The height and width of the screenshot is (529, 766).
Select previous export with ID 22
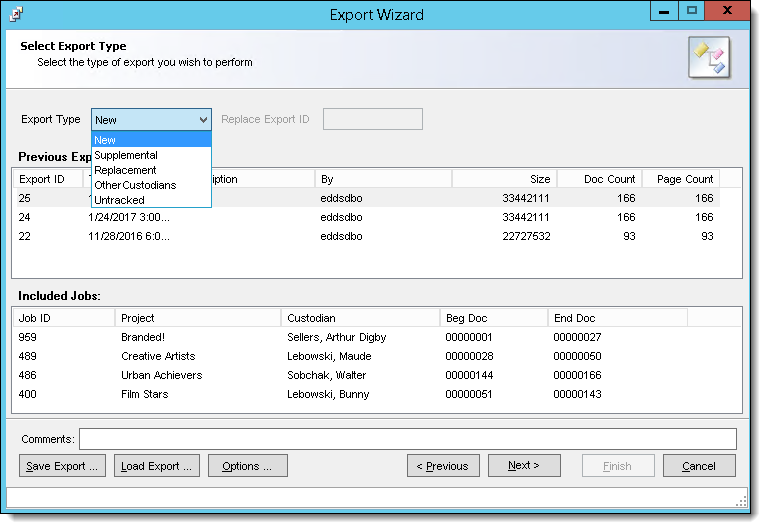click(x=368, y=236)
